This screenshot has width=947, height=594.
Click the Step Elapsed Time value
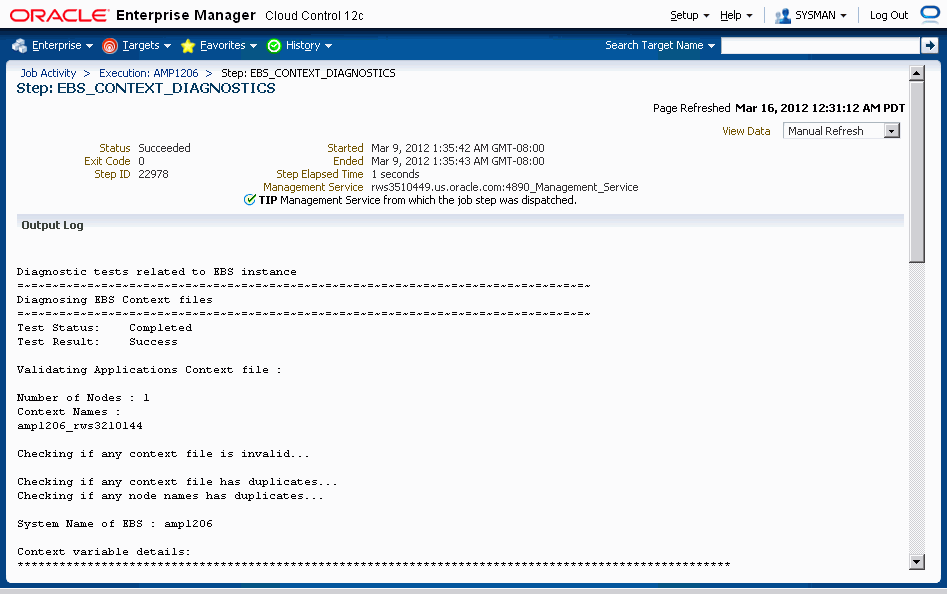click(395, 174)
